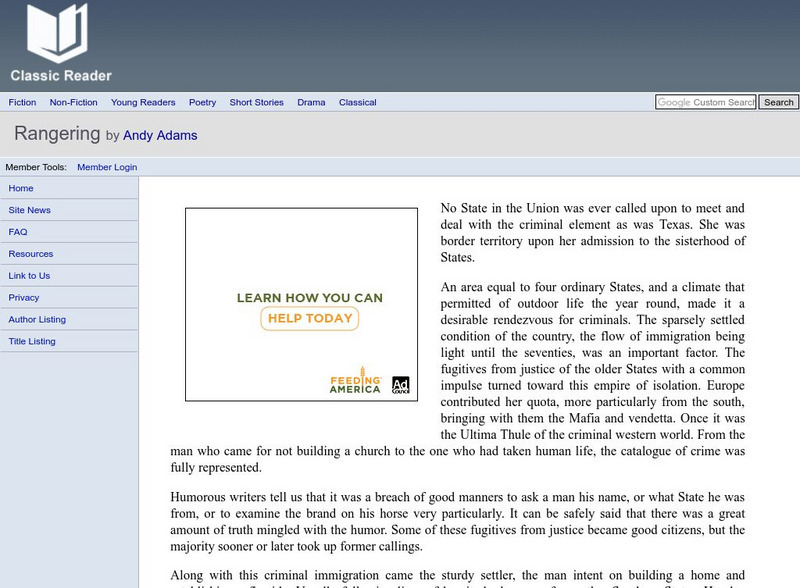Open Short Stories section

257,102
